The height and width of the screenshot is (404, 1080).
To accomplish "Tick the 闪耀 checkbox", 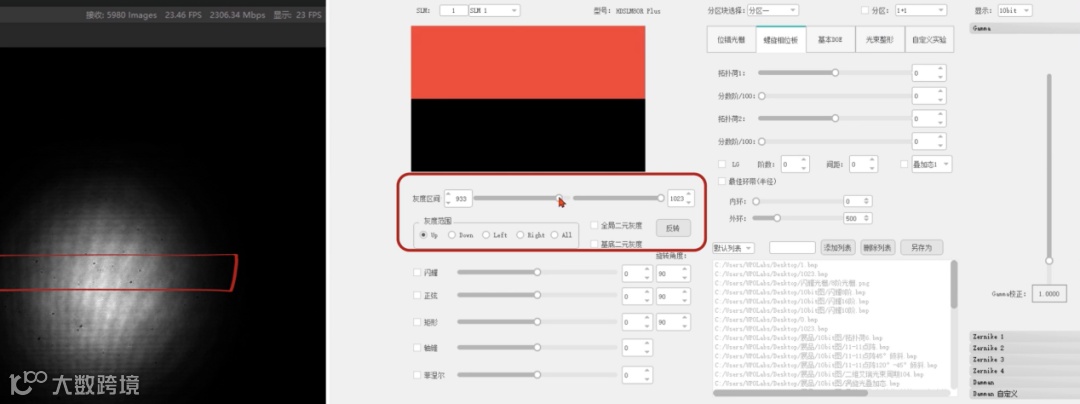I will click(417, 273).
